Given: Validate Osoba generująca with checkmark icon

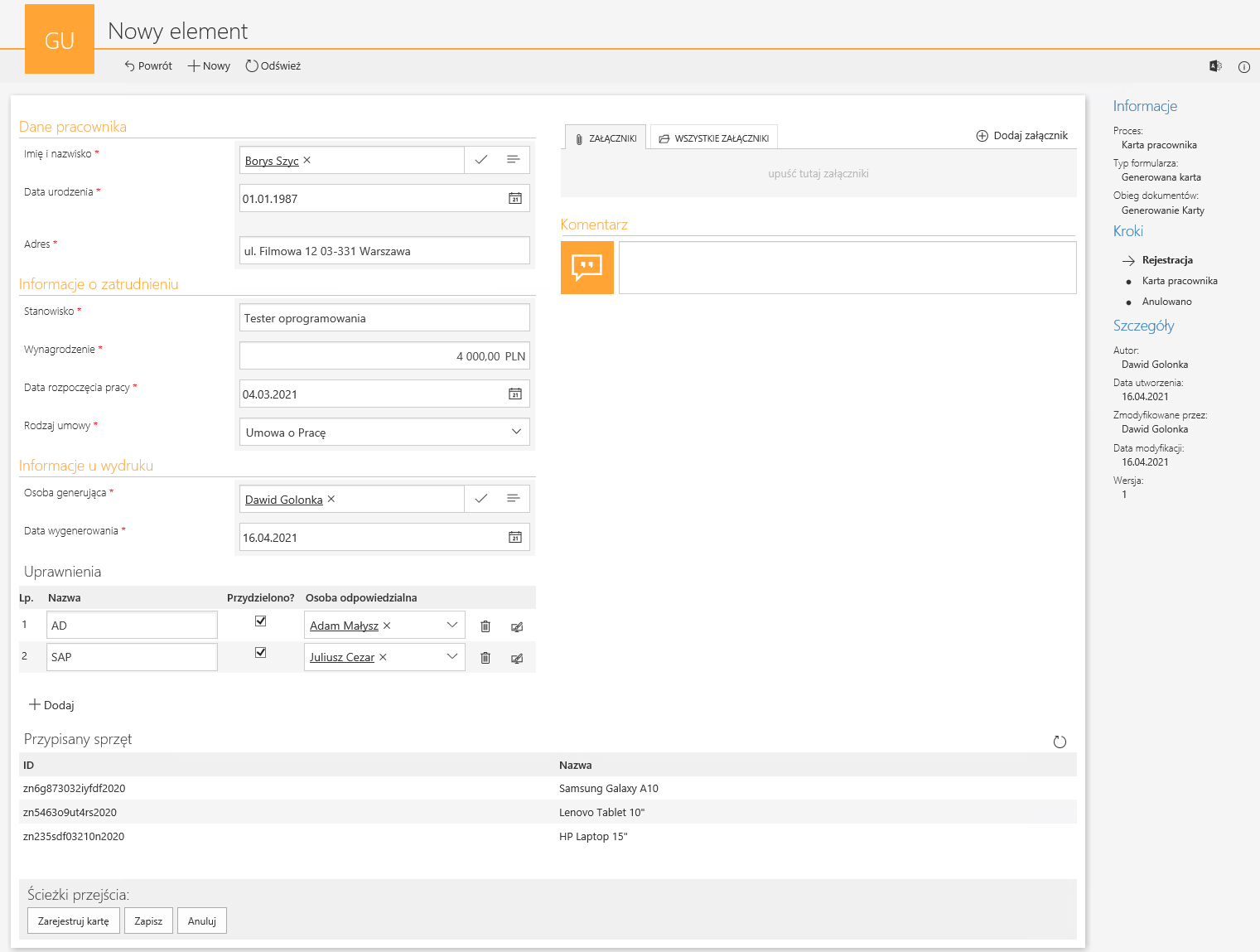Looking at the screenshot, I should tap(481, 498).
